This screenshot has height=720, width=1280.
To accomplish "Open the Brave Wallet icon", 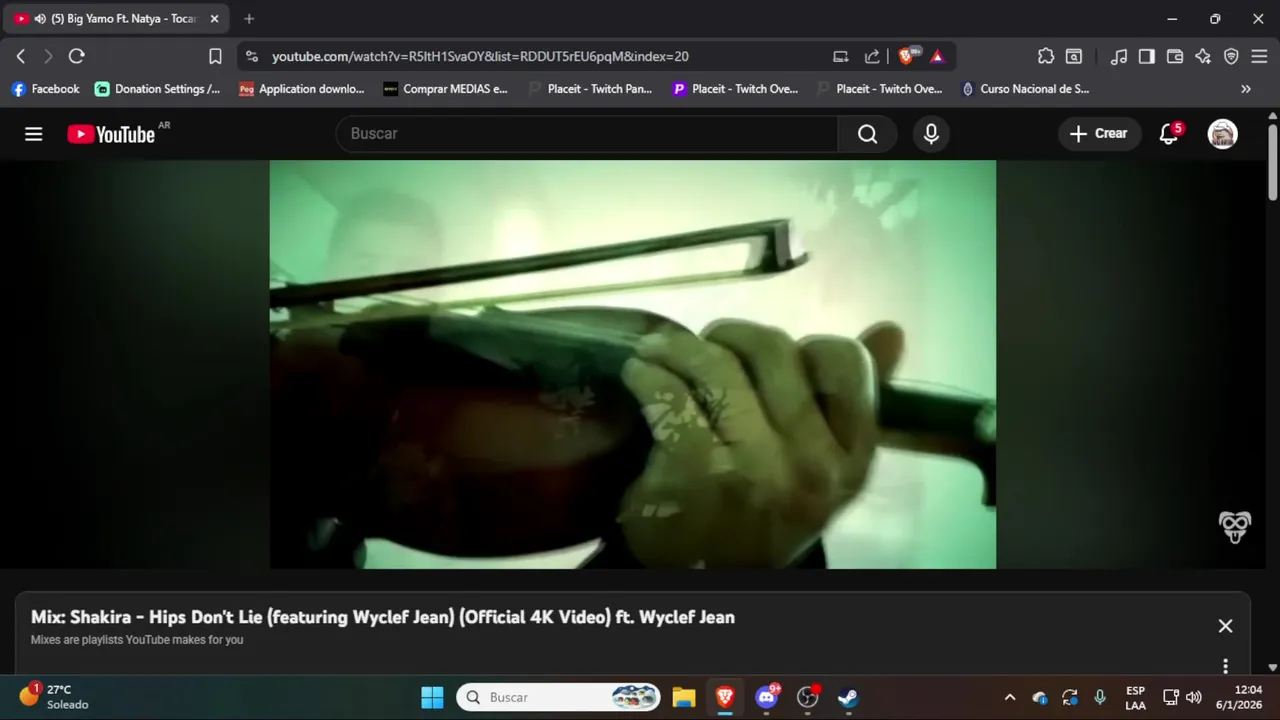I will (1175, 57).
